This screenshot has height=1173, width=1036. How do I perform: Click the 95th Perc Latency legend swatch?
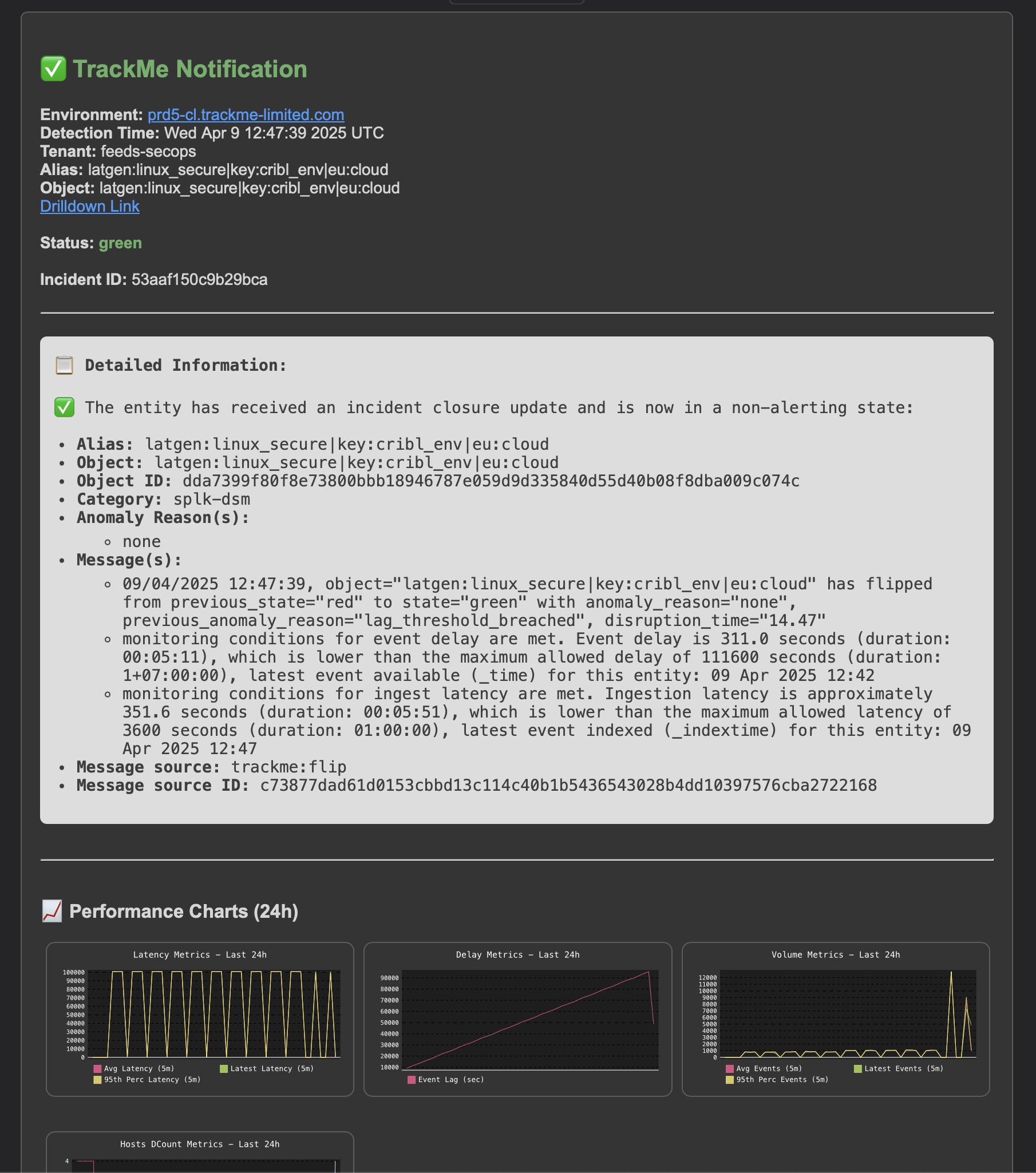coord(97,1080)
